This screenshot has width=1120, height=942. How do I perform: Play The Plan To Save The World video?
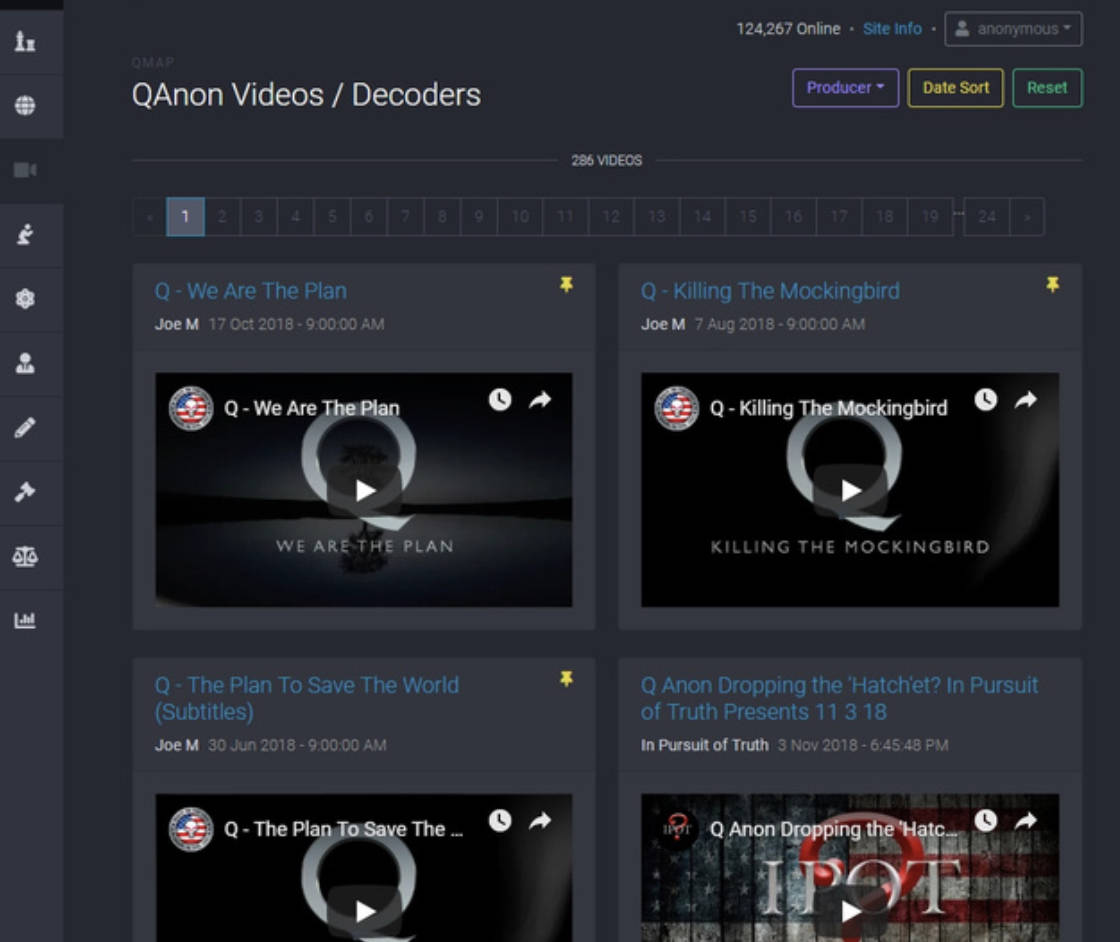click(364, 911)
